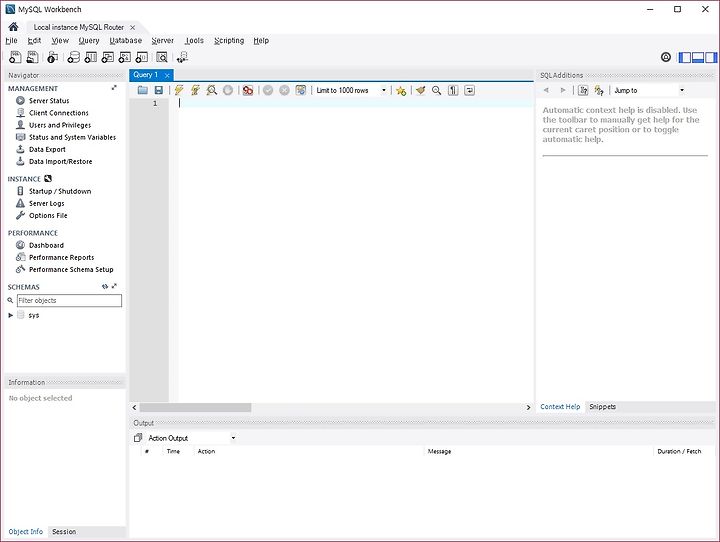This screenshot has height=542, width=720.
Task: Click the Filter objects search field
Action: click(69, 300)
